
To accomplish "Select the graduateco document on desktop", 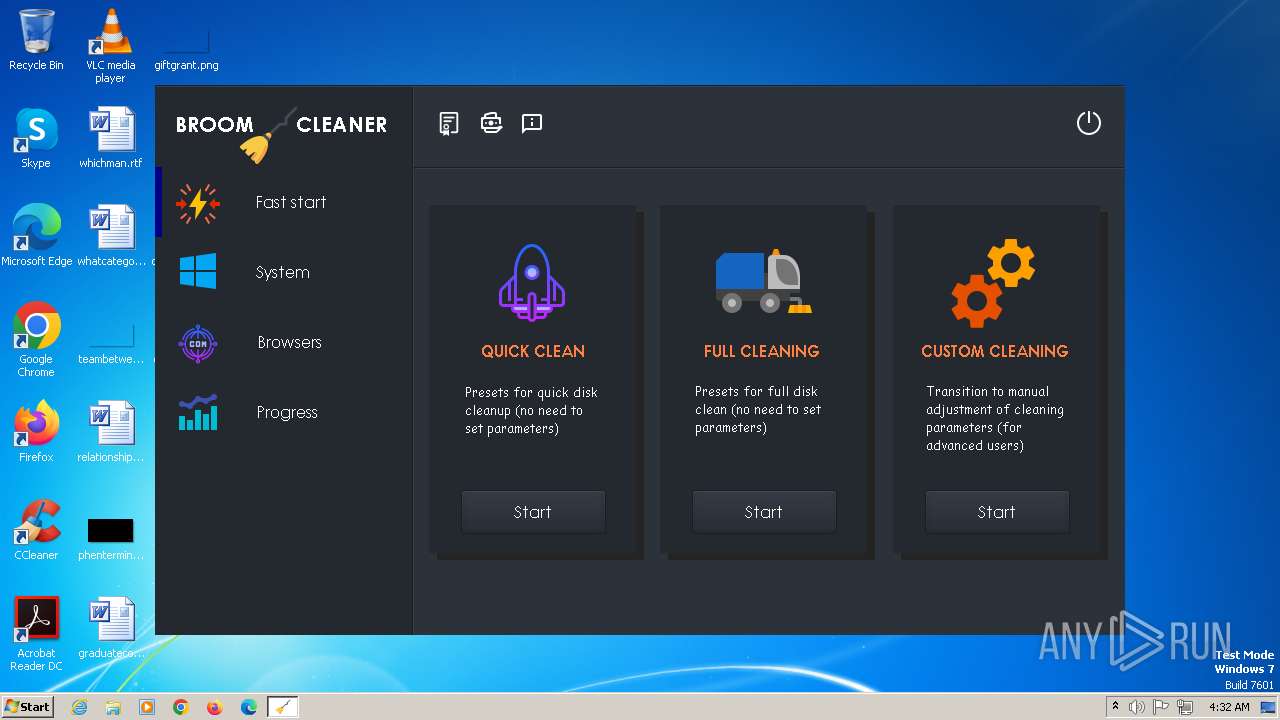I will point(110,628).
